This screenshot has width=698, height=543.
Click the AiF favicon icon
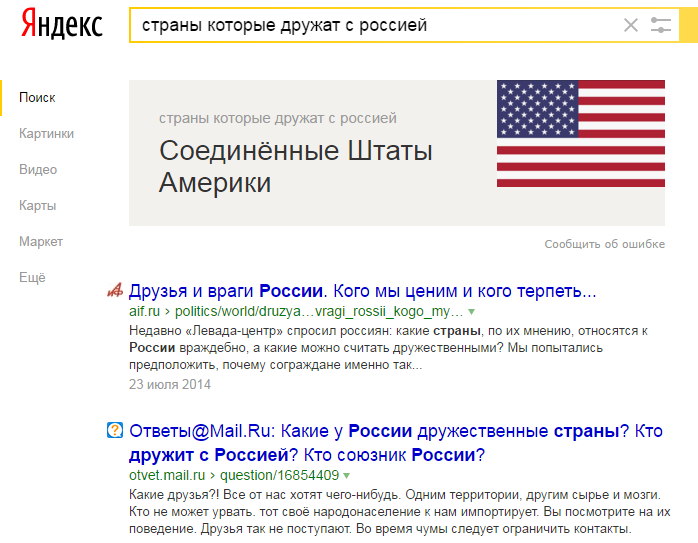pos(115,292)
